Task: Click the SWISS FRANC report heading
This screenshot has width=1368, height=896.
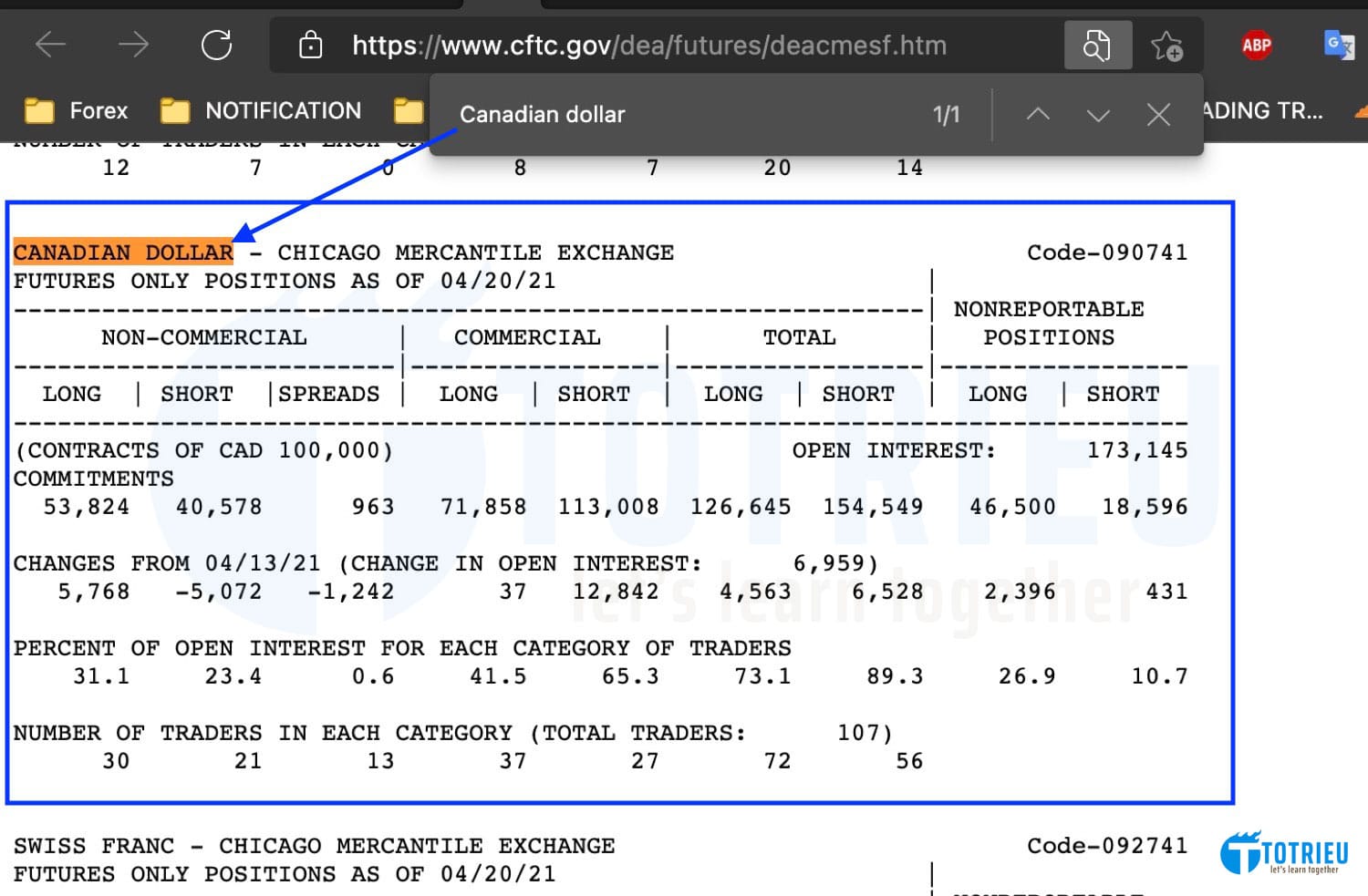Action: [93, 846]
